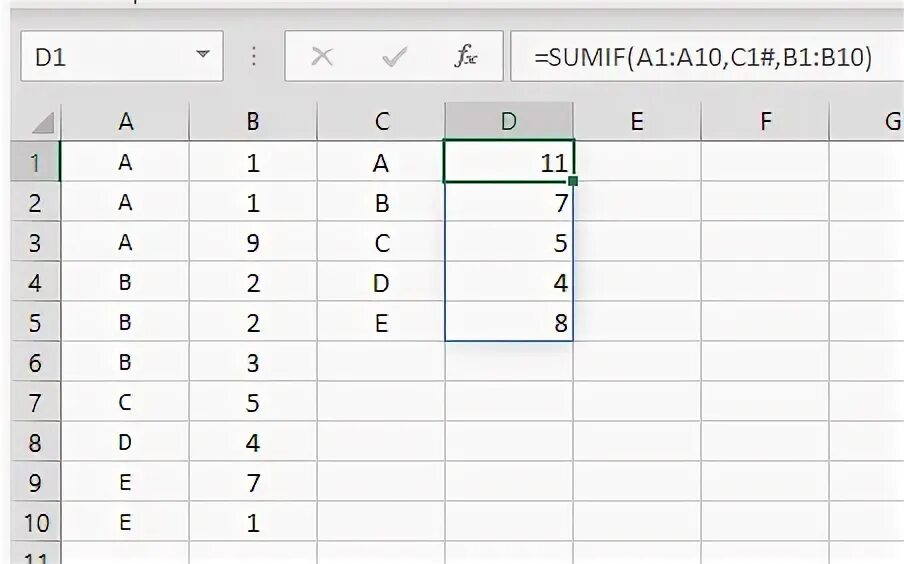The height and width of the screenshot is (564, 904).
Task: Select cell B1 containing 1
Action: click(x=253, y=162)
